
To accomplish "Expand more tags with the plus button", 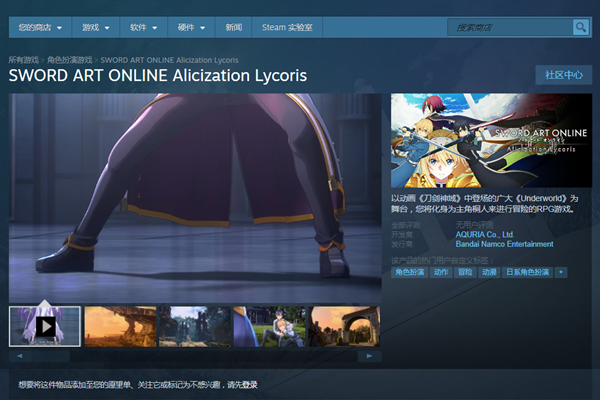I will click(561, 272).
